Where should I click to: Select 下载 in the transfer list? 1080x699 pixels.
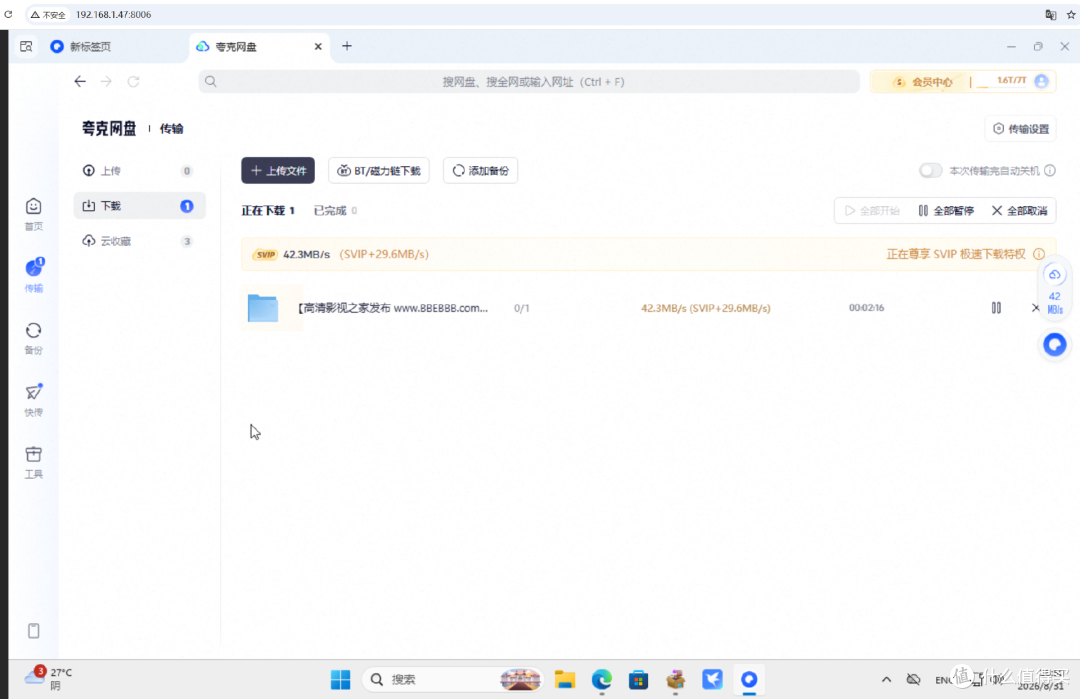[139, 206]
